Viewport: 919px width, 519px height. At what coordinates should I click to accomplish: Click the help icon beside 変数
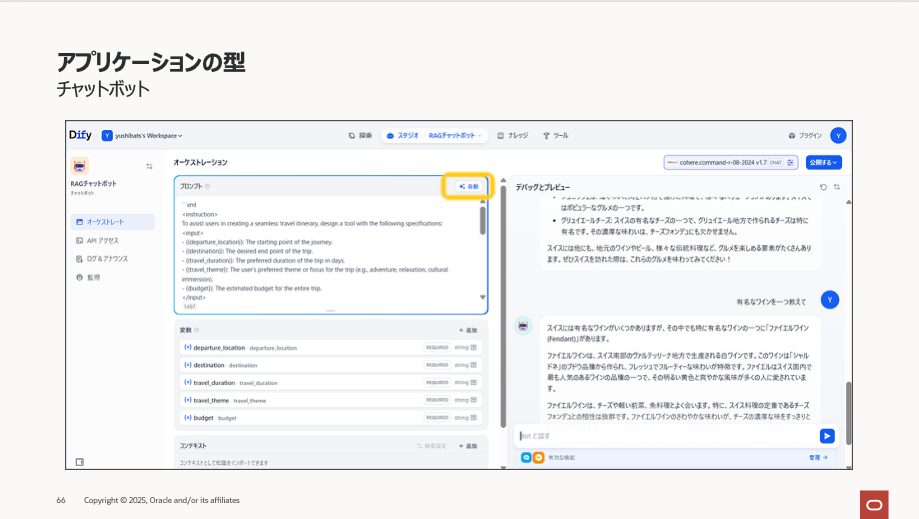[196, 330]
